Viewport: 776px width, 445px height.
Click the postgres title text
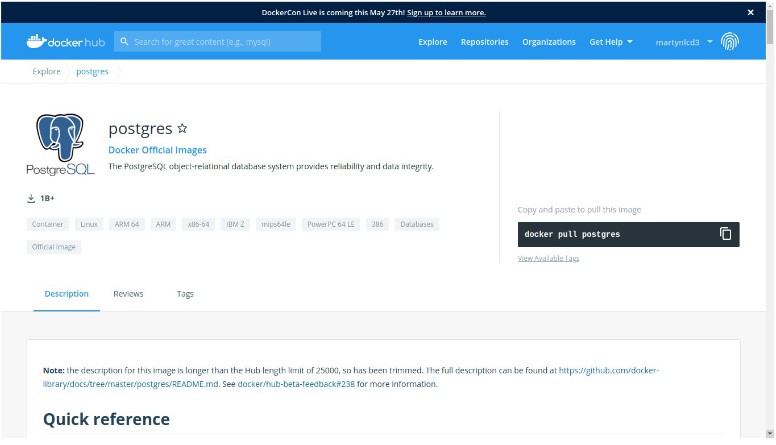(140, 129)
